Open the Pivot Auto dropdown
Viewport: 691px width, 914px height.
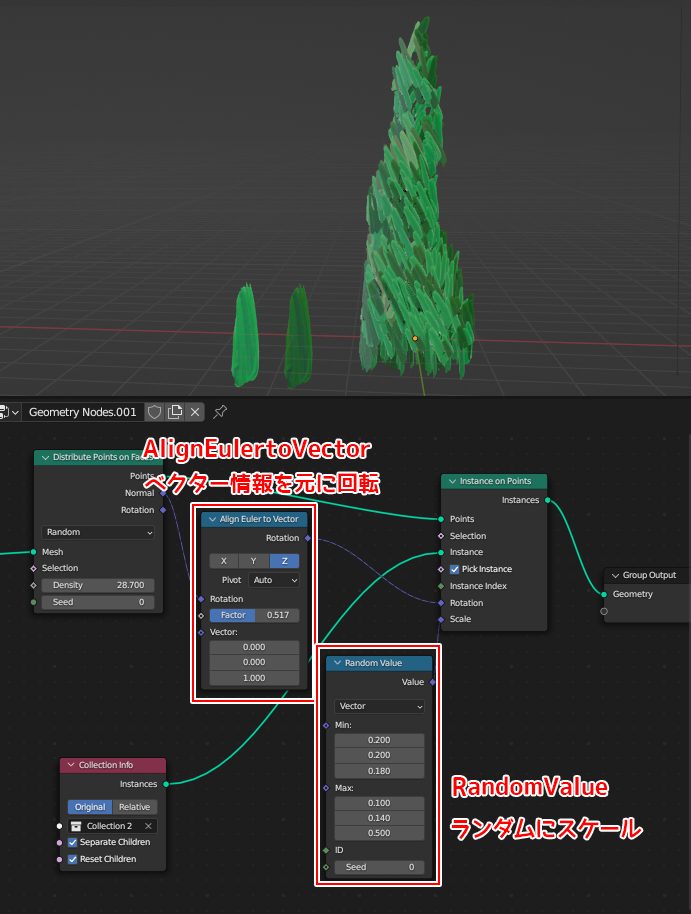pyautogui.click(x=274, y=580)
